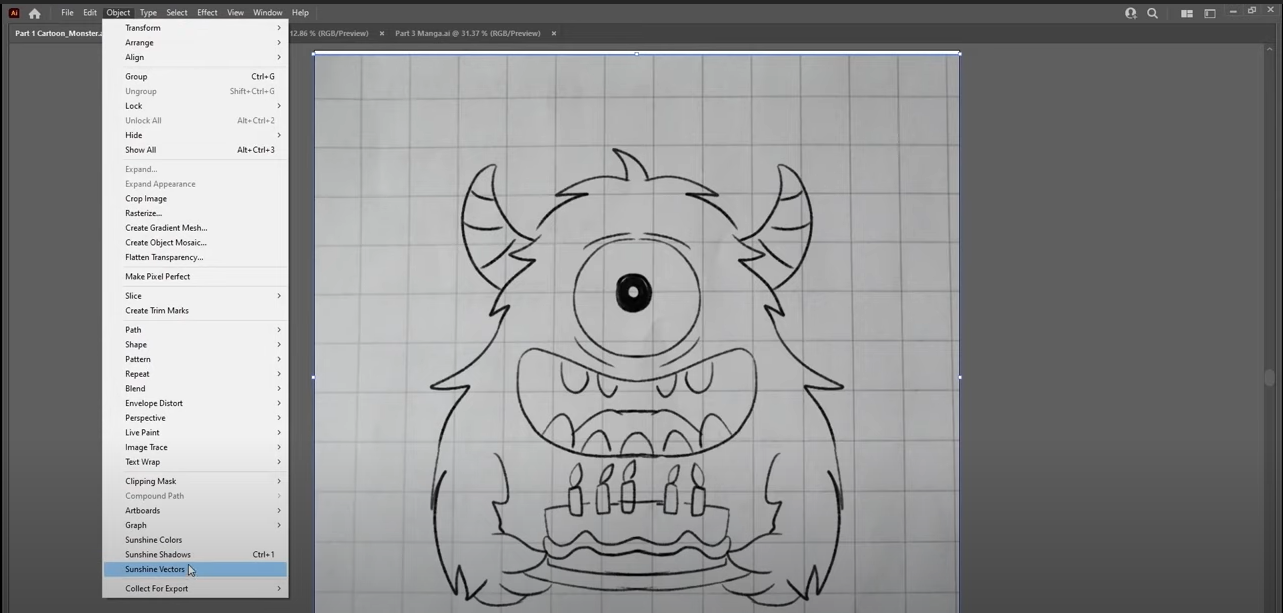
Task: Choose Make Pixel Perfect
Action: [x=157, y=276]
